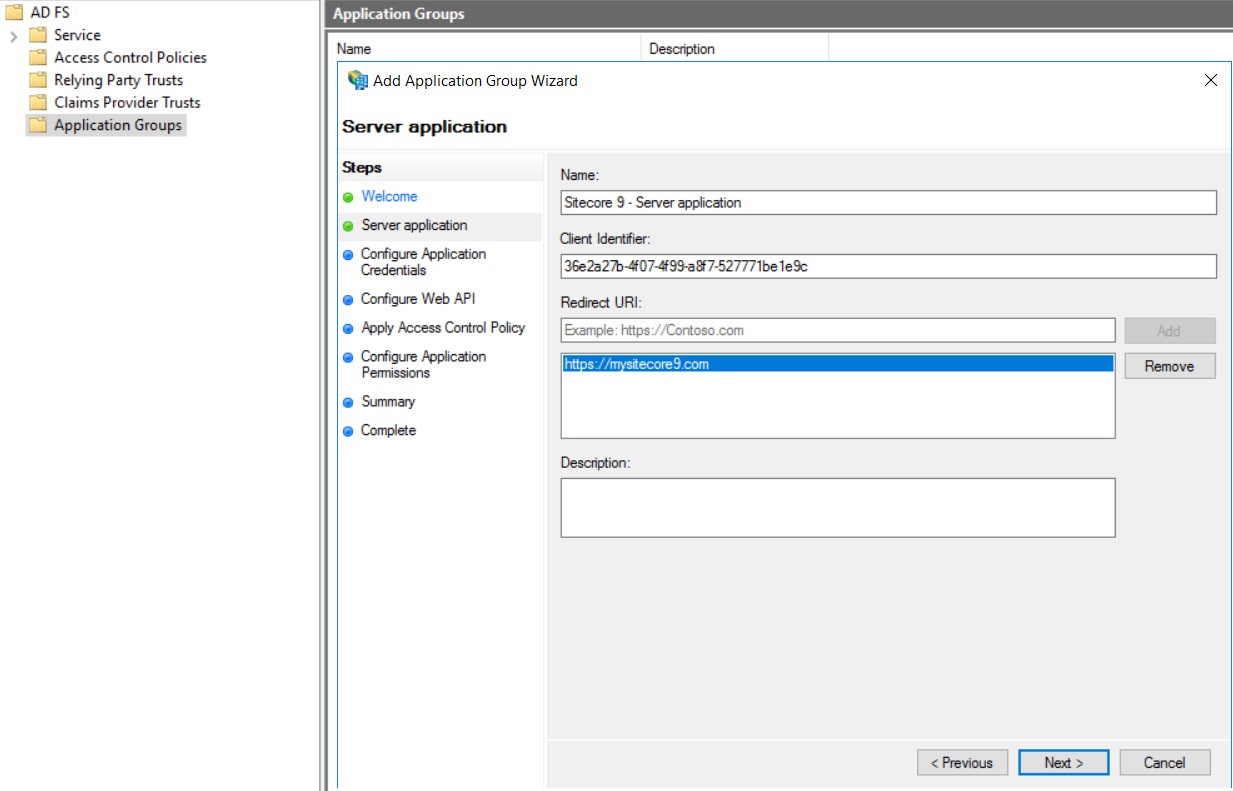Image resolution: width=1233 pixels, height=791 pixels.
Task: Click the Summary step bullet icon
Action: tap(348, 402)
